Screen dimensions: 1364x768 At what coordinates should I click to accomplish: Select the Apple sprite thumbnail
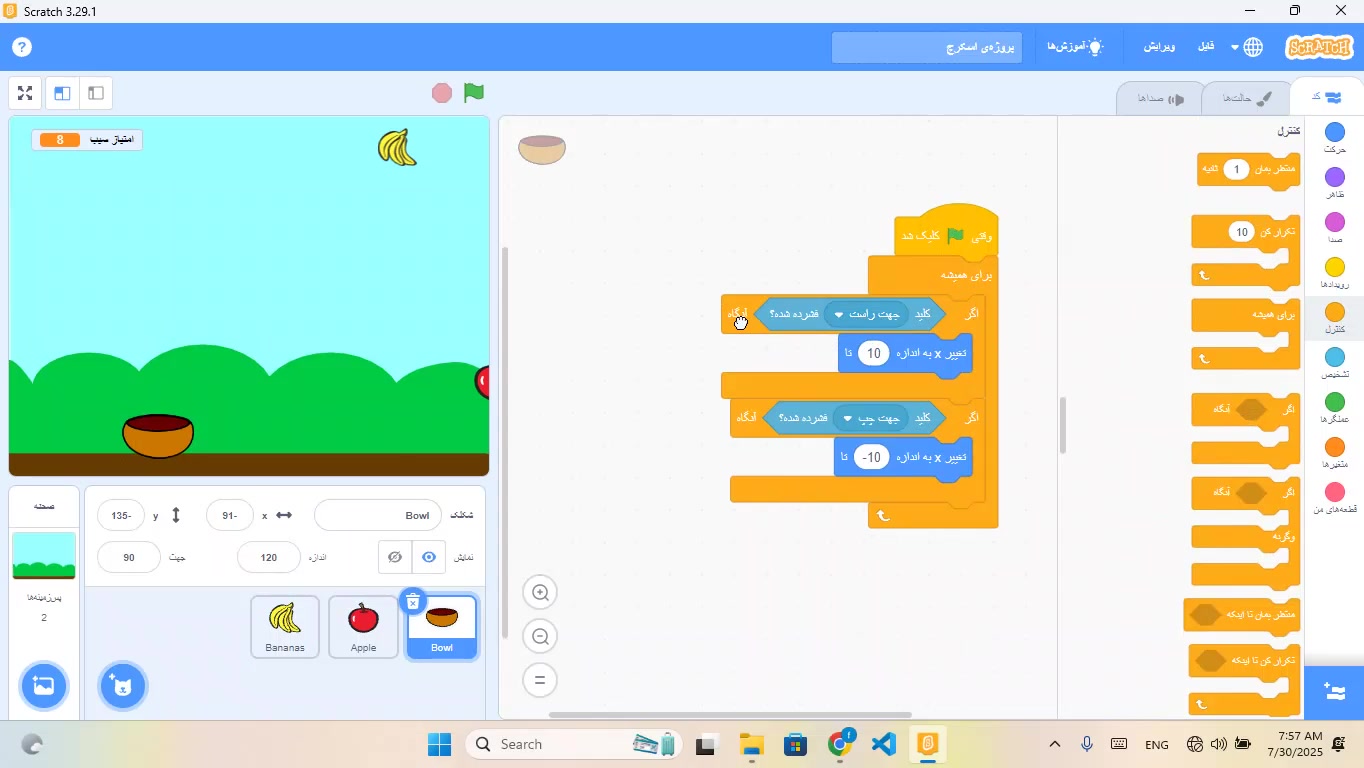click(x=363, y=627)
